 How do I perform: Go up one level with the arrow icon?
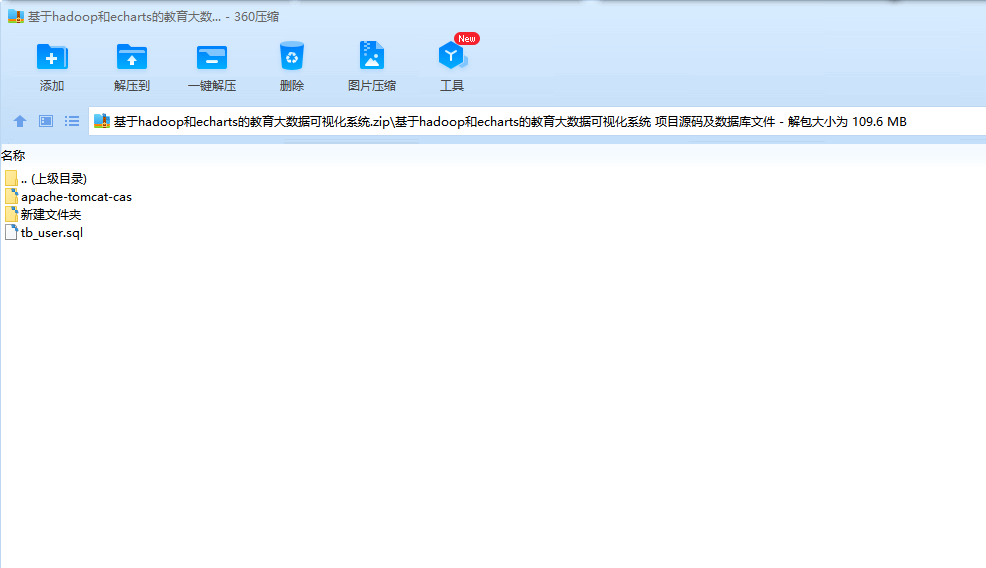[20, 121]
